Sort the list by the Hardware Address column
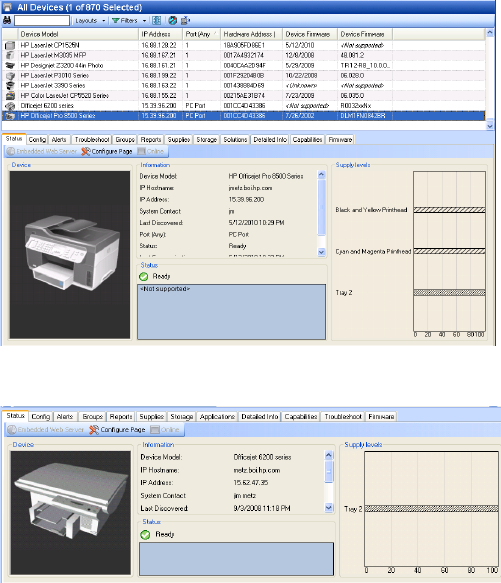The image size is (501, 583). point(251,34)
